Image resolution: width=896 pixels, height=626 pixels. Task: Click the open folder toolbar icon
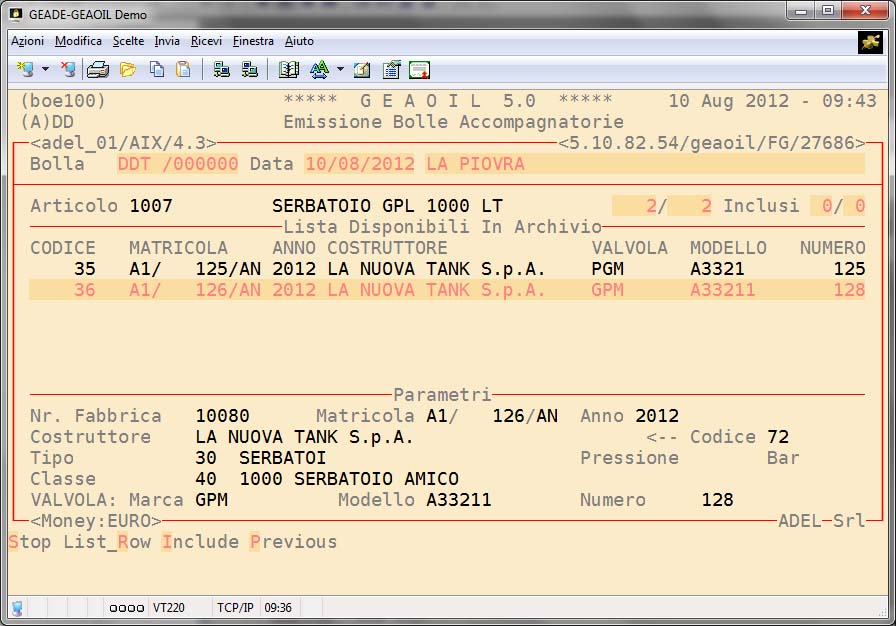point(127,70)
